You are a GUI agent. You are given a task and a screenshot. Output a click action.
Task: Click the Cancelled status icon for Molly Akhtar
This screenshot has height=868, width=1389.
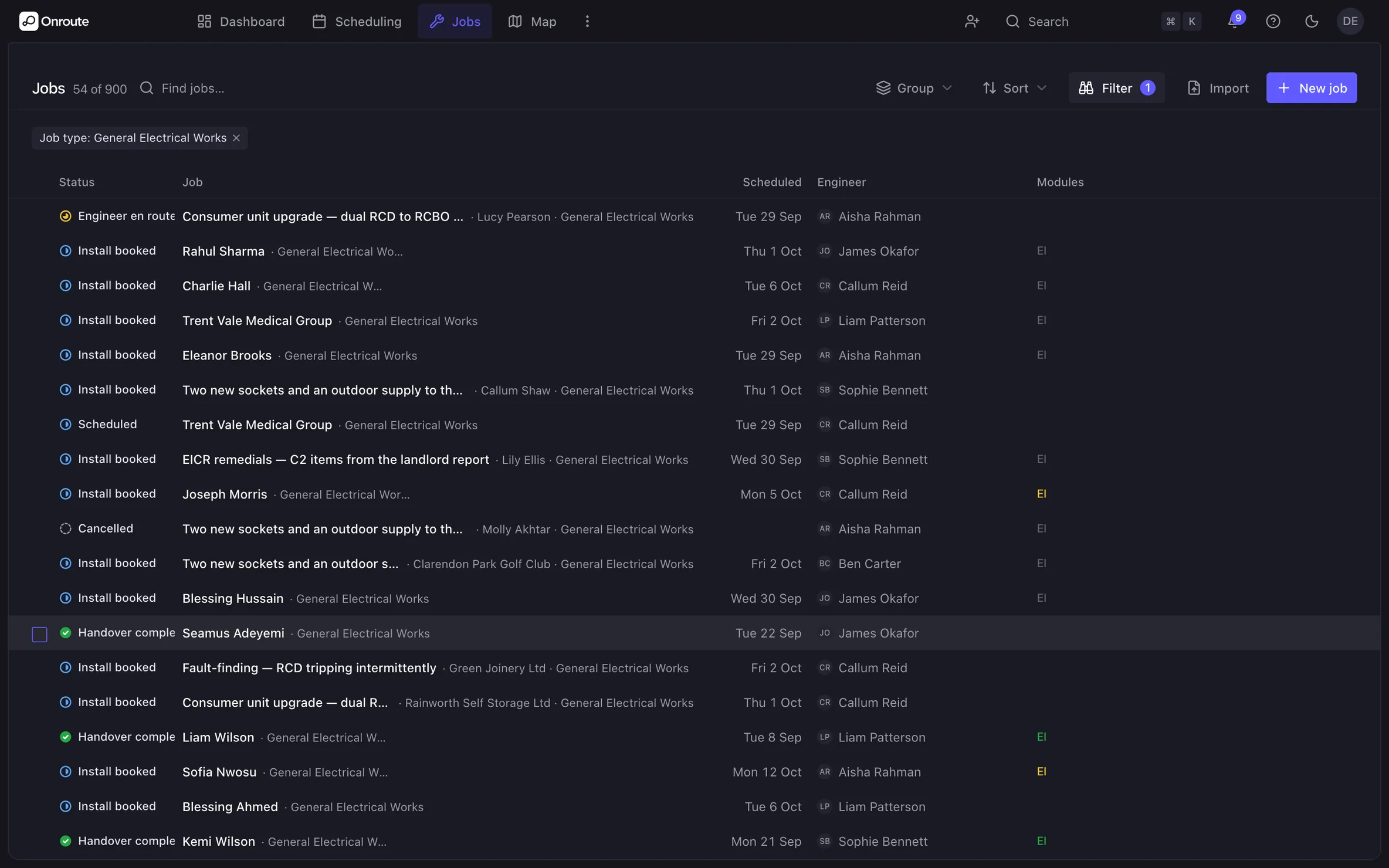[66, 528]
